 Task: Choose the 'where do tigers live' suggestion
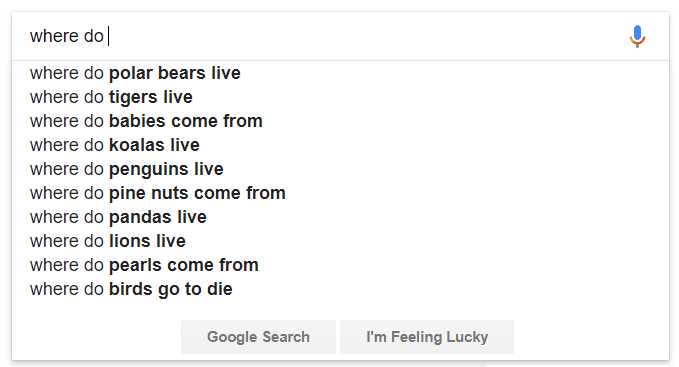pos(340,97)
